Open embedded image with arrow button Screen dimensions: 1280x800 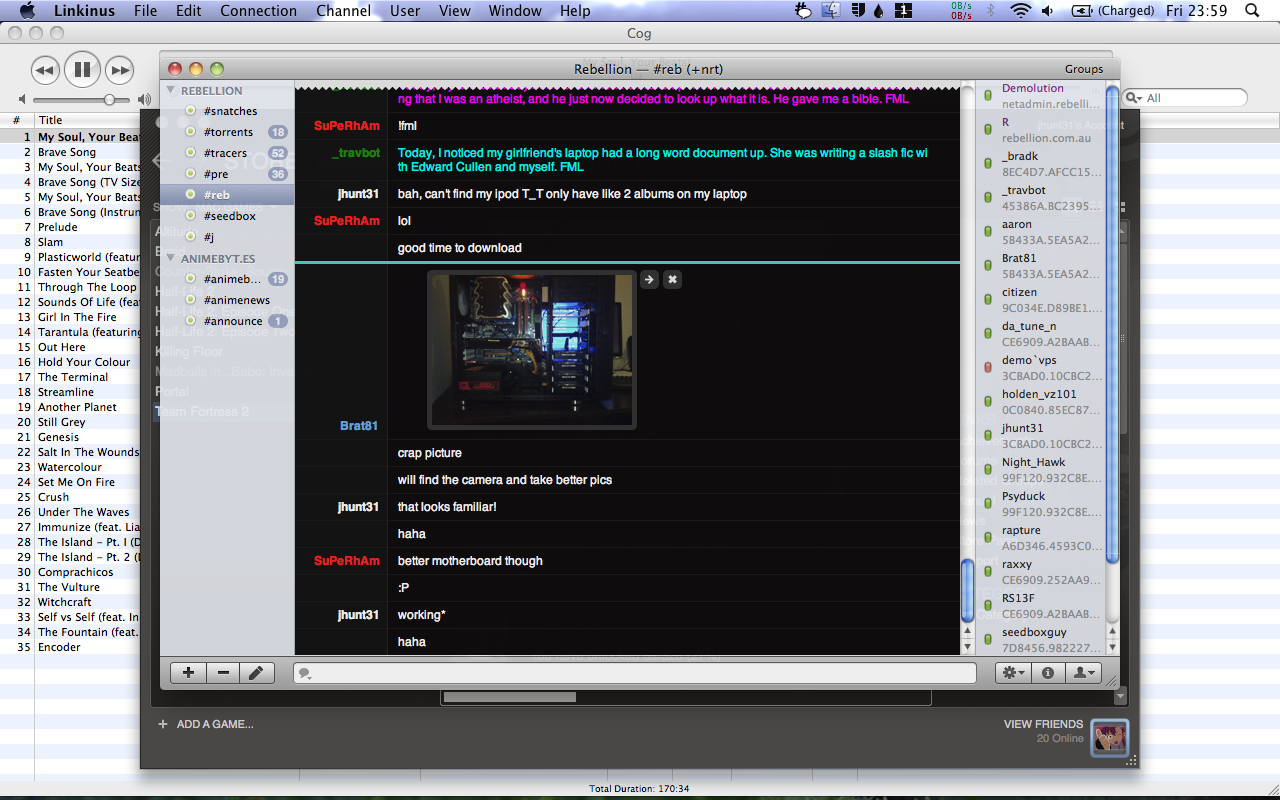[x=649, y=279]
